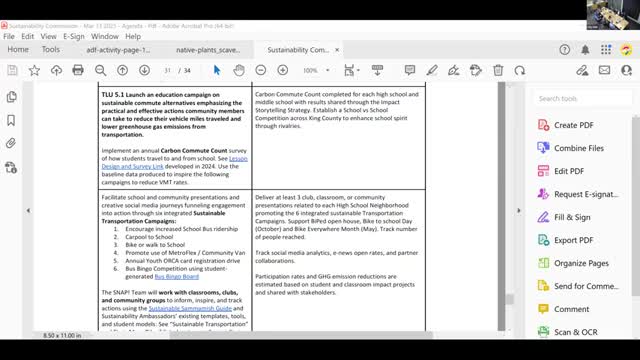
Task: Collapse the right tools pane arrow
Action: point(519,211)
